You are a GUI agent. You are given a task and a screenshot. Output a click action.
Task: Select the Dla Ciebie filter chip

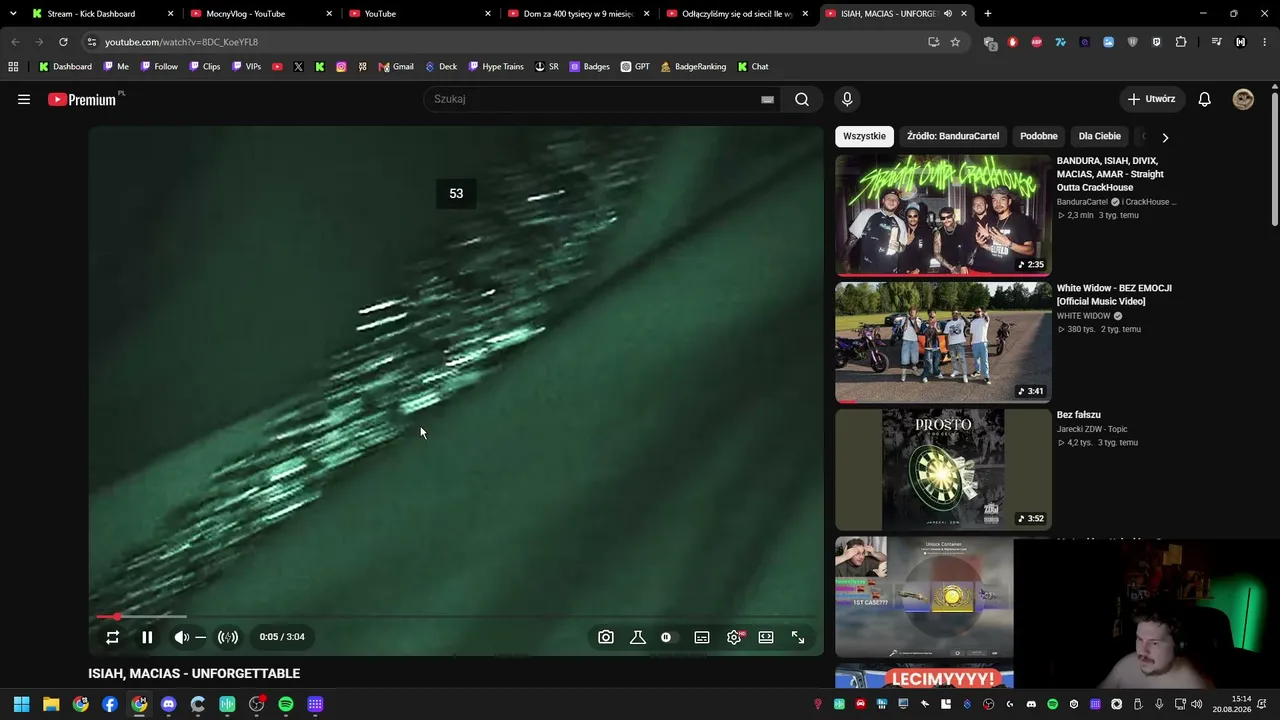(1100, 136)
